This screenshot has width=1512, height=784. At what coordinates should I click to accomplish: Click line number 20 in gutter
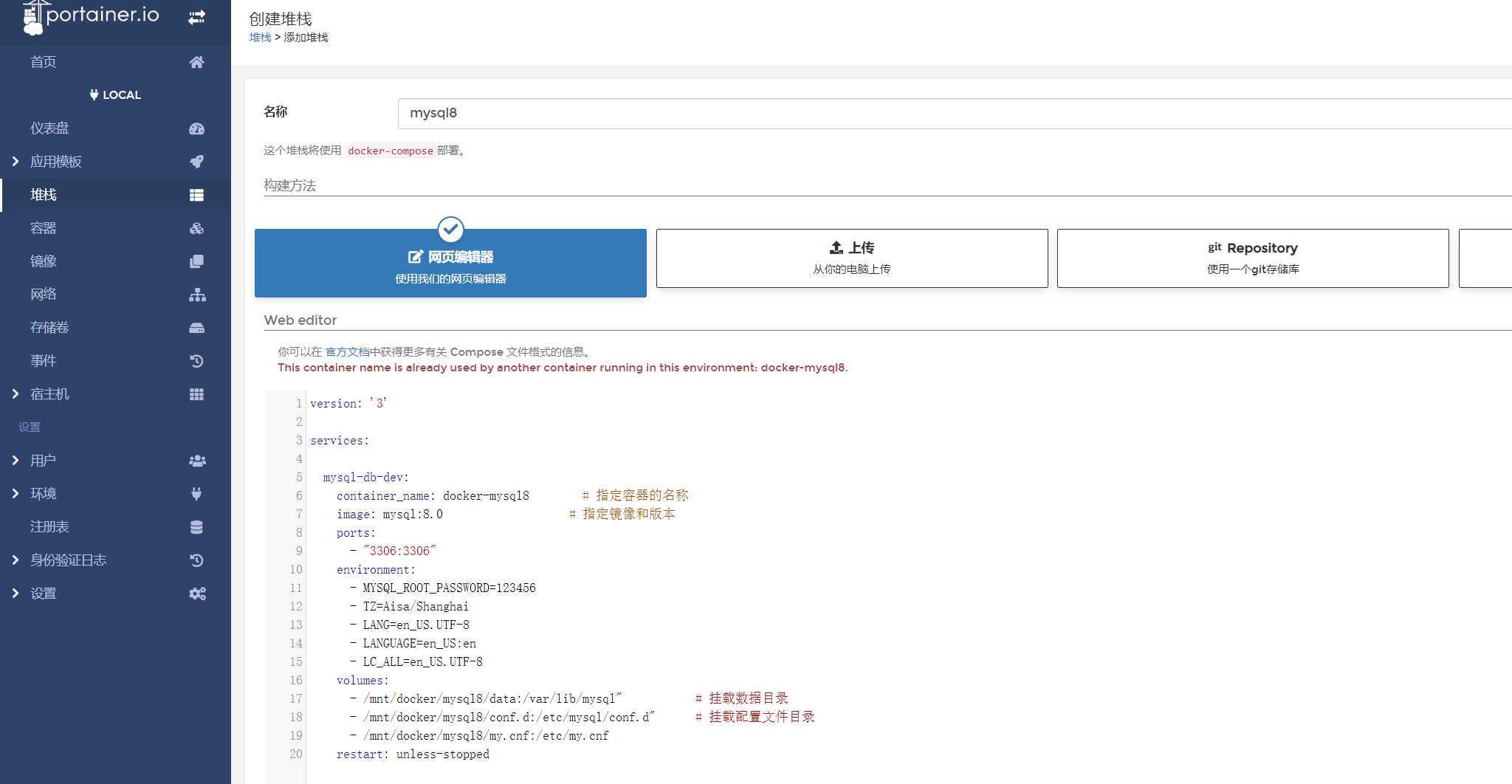coord(296,754)
